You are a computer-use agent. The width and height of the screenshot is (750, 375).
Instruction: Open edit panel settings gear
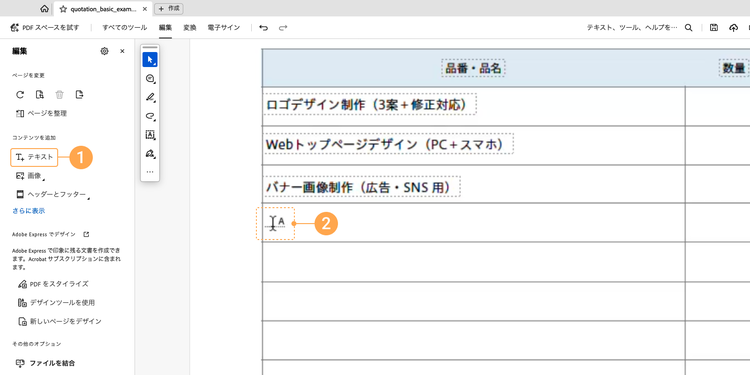pyautogui.click(x=104, y=51)
